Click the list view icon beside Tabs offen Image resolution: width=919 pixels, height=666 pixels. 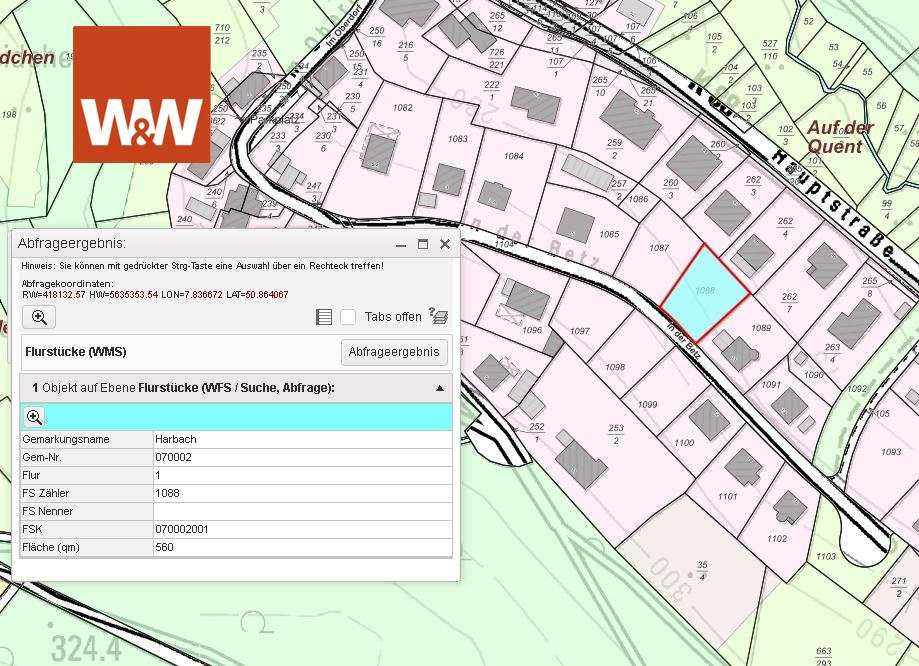point(322,317)
